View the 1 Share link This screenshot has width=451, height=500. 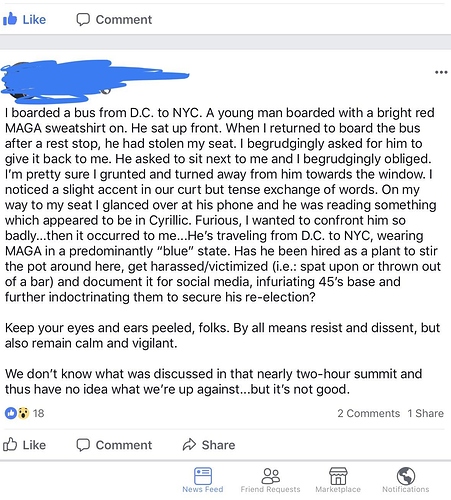[x=426, y=413]
